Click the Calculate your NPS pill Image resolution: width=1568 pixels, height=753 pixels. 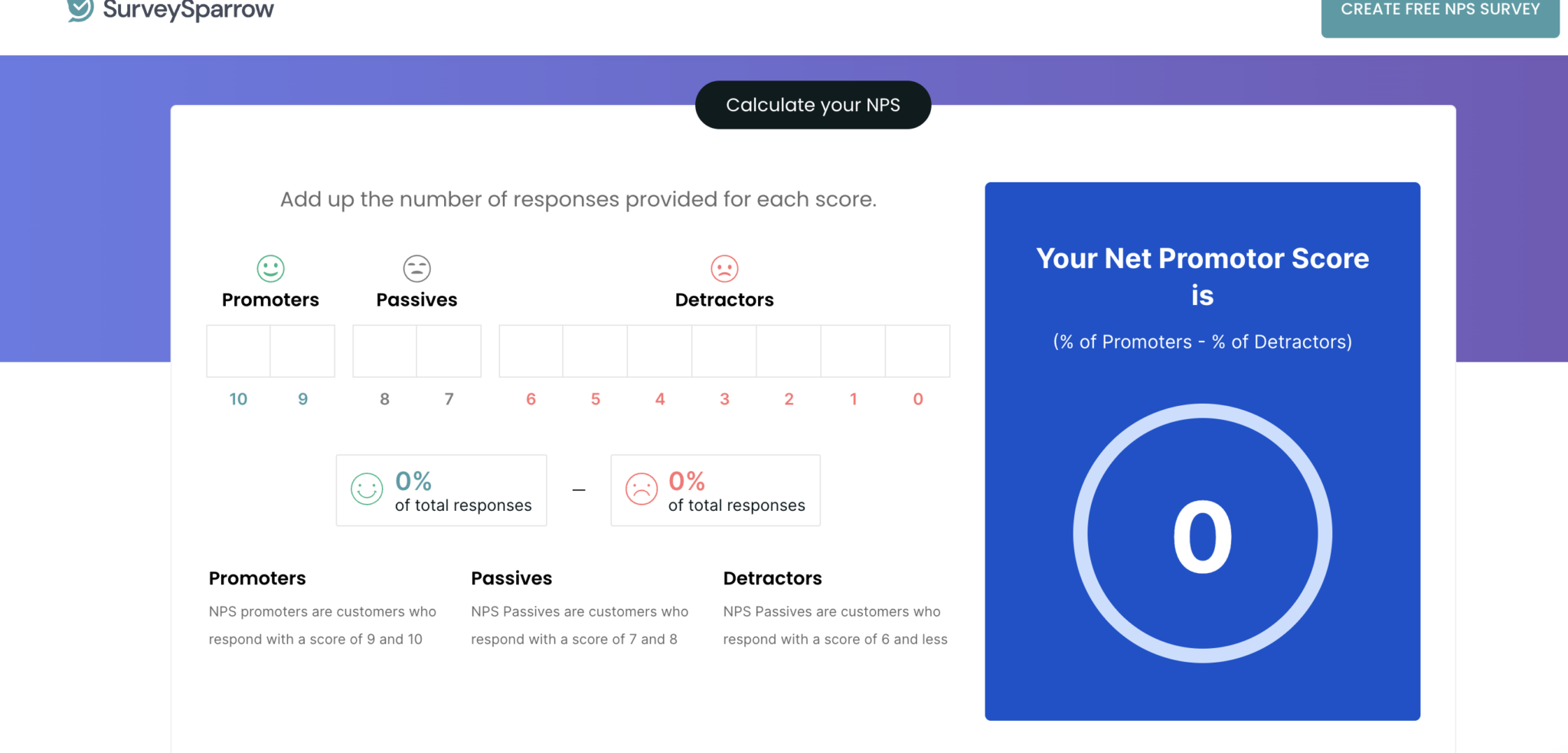point(812,105)
